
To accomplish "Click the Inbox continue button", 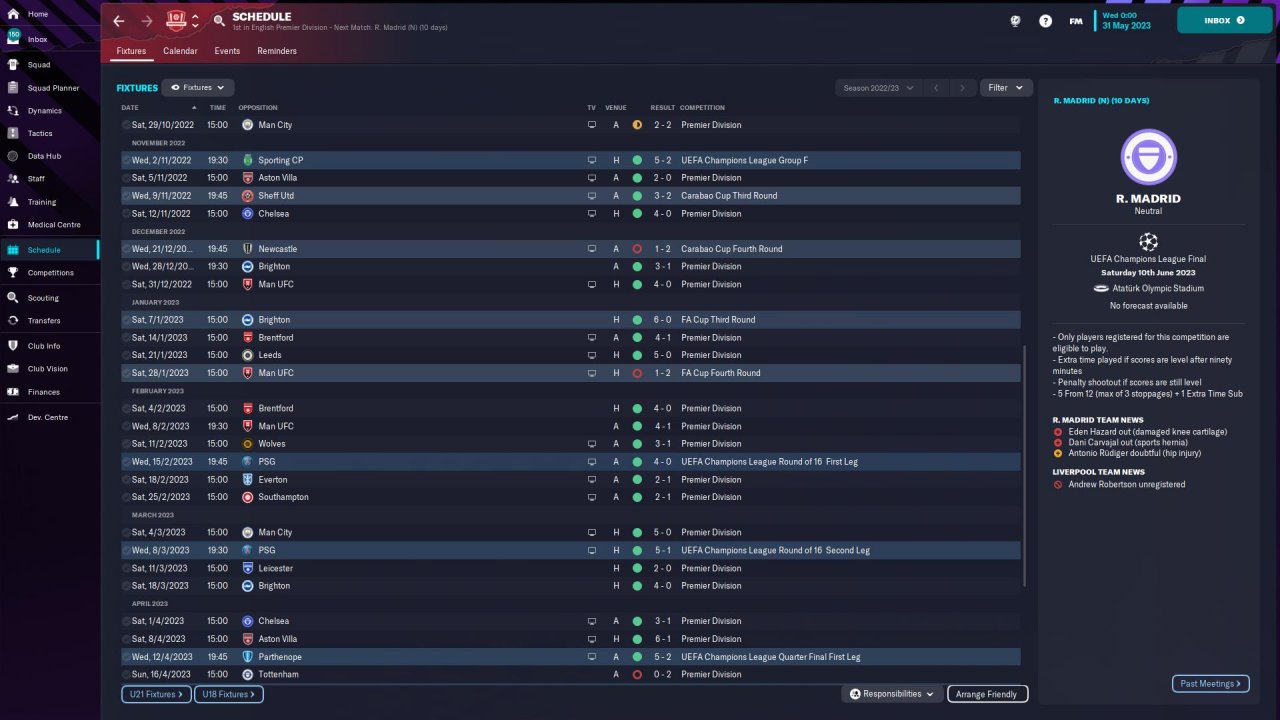I will tap(1225, 20).
